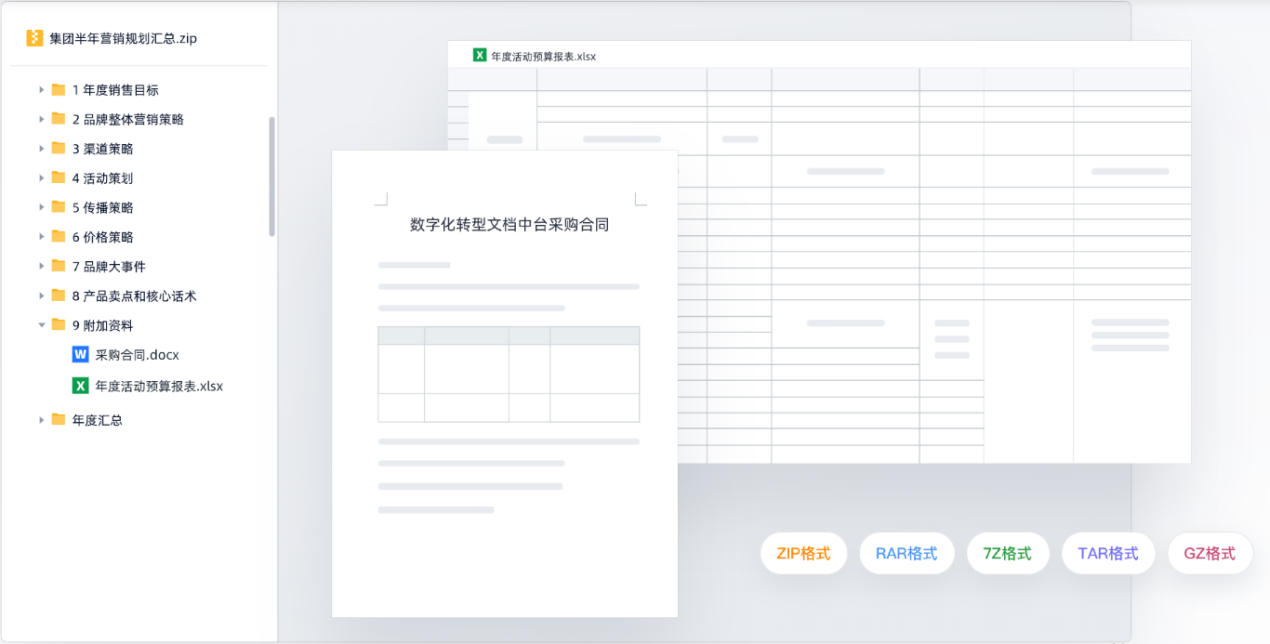Expand the 年度汇总 folder arrow
Screen dimensions: 1270x644
[42, 420]
